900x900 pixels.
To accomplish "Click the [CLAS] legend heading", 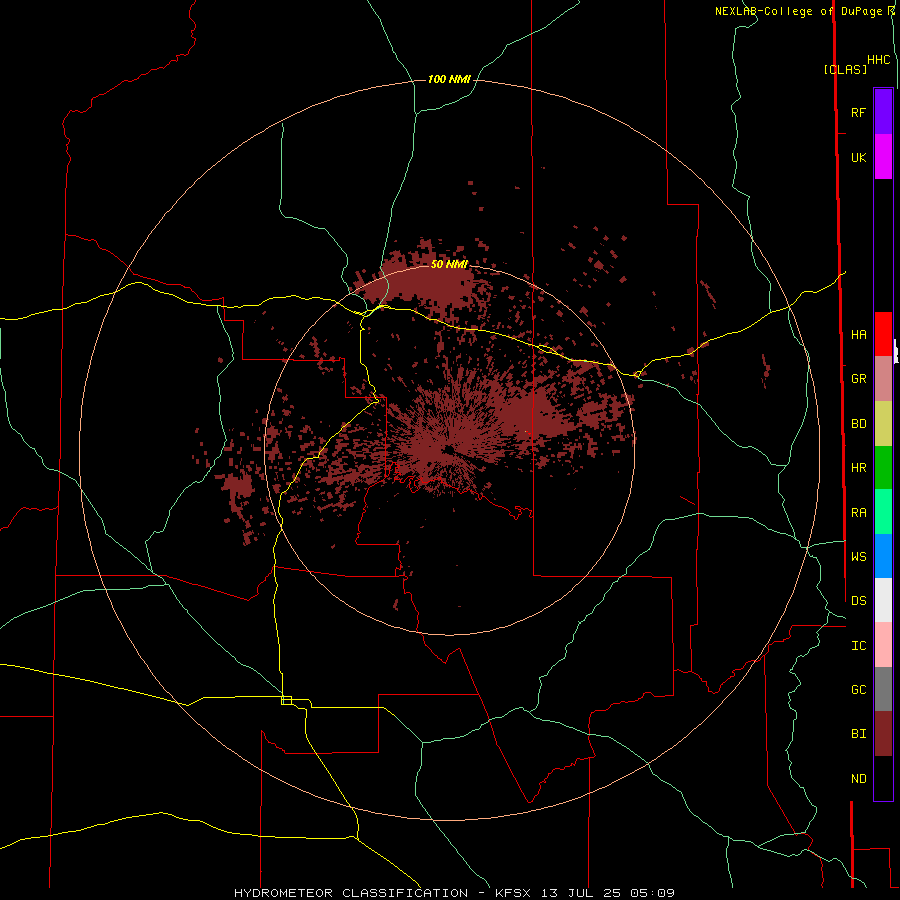I will pos(845,69).
